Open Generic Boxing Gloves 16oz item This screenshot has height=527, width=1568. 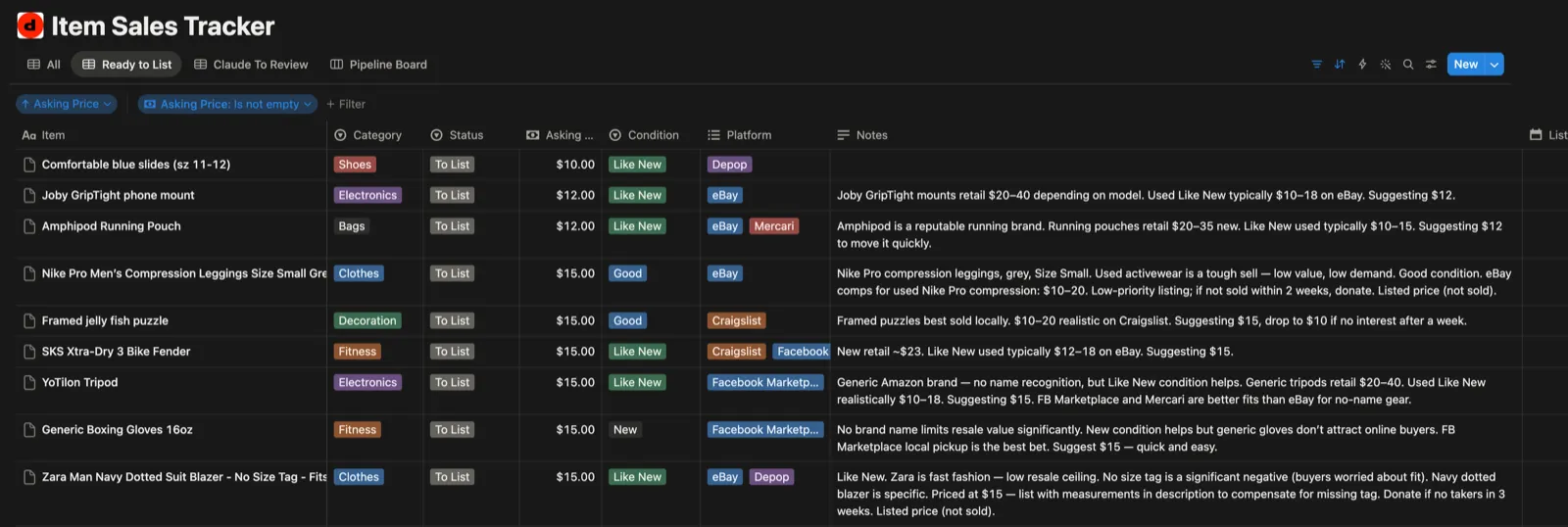coord(117,430)
